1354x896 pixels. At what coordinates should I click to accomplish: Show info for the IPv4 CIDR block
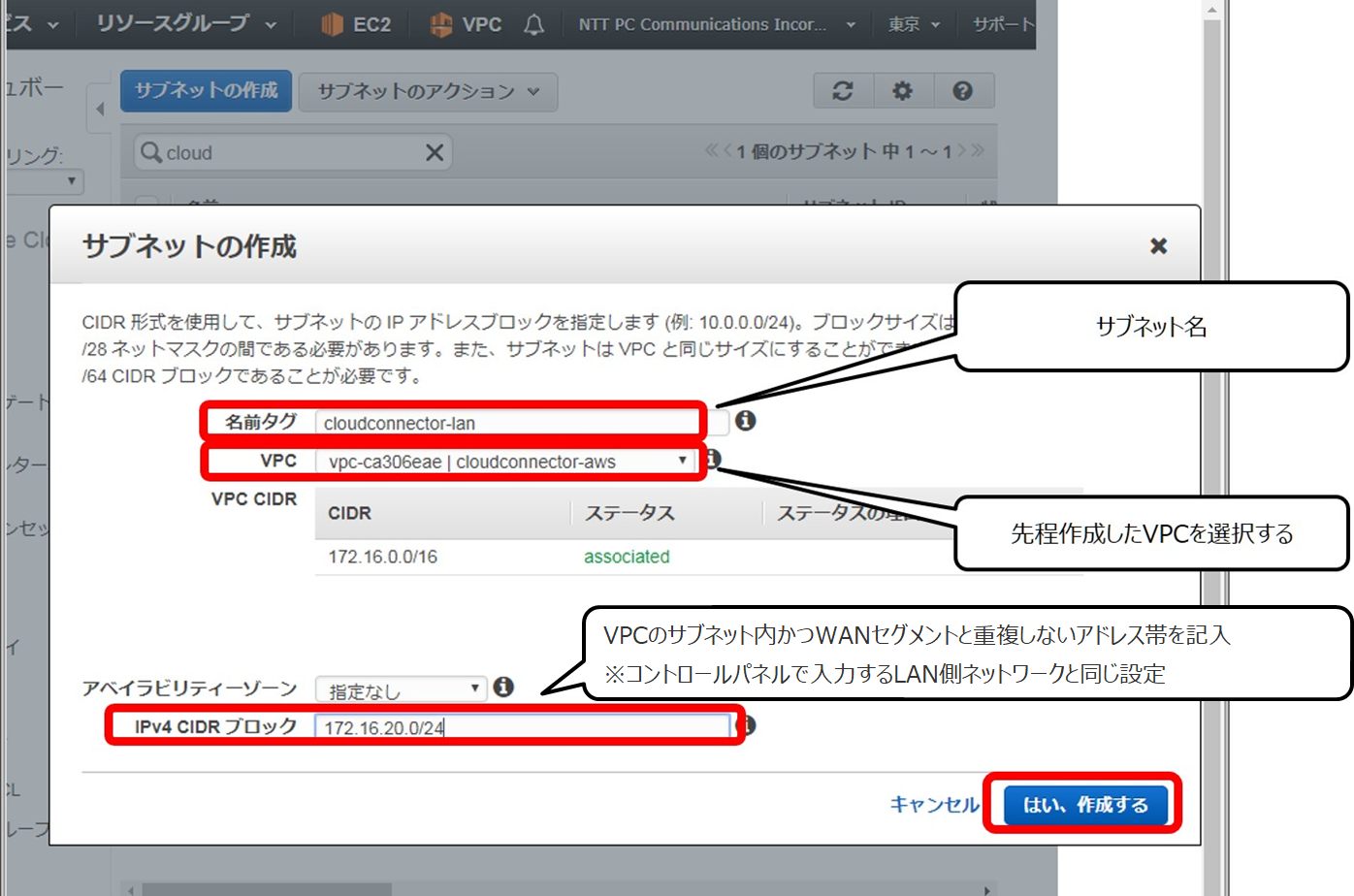tap(746, 725)
